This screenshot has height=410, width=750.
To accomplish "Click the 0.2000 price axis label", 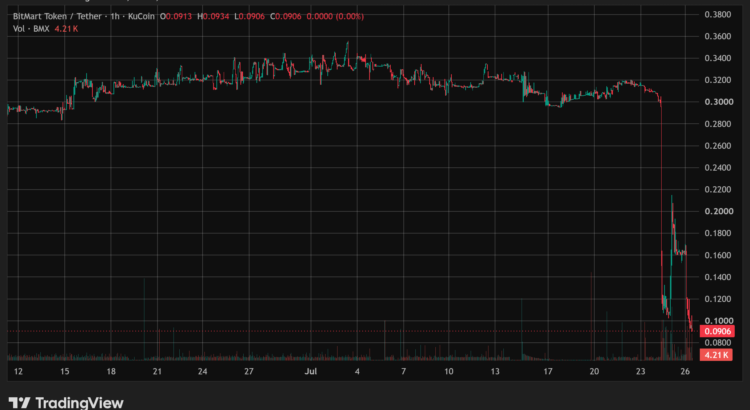I will point(717,211).
